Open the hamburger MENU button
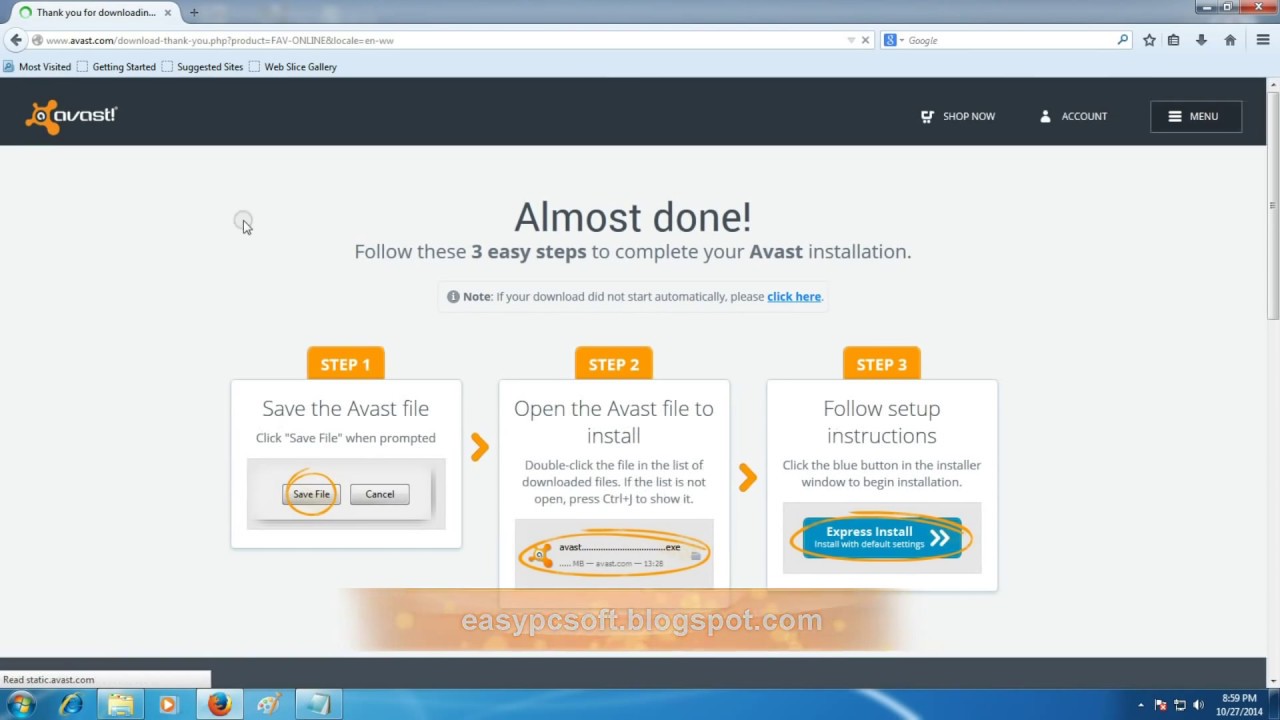 pyautogui.click(x=1196, y=116)
